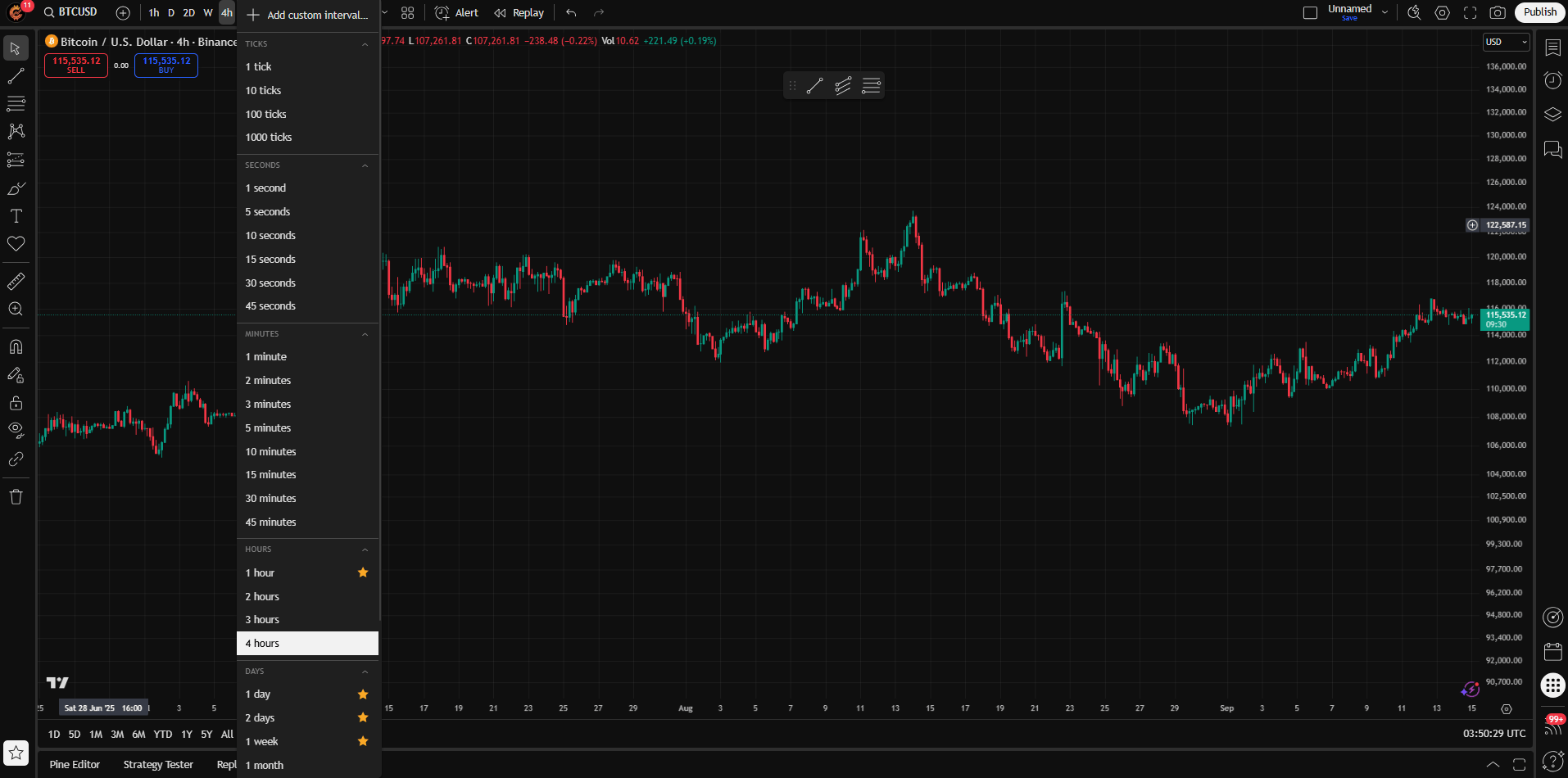
Task: Toggle magnet mode for drawings
Action: tap(16, 347)
